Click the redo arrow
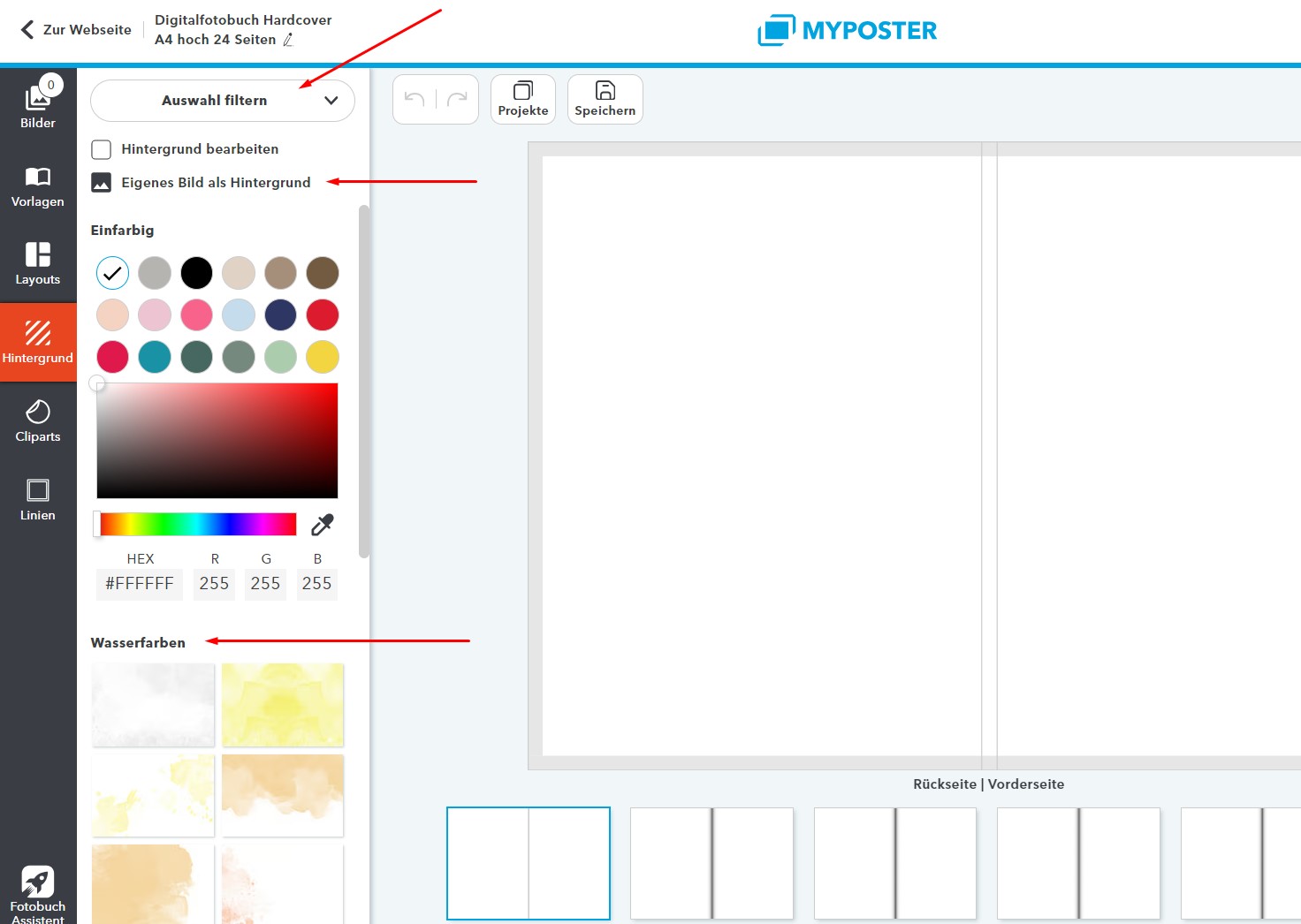This screenshot has height=924, width=1301. tap(457, 99)
